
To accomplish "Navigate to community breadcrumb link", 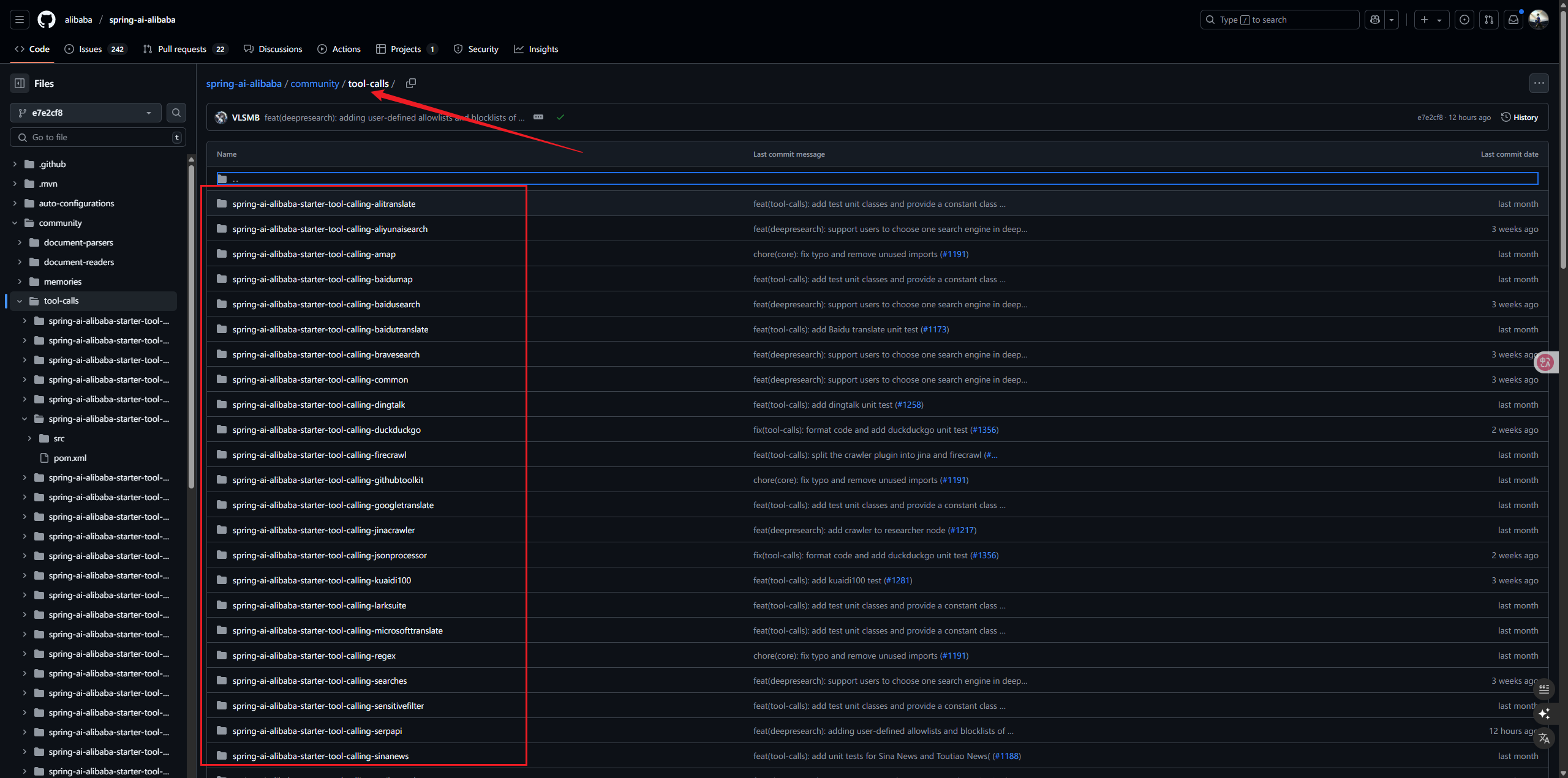I will pos(314,83).
